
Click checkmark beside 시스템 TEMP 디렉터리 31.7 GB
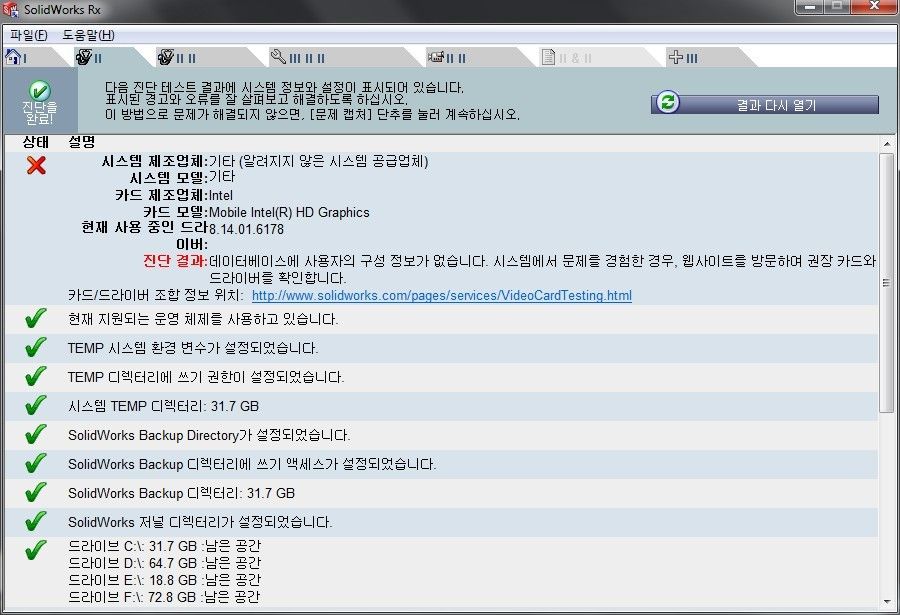[36, 405]
